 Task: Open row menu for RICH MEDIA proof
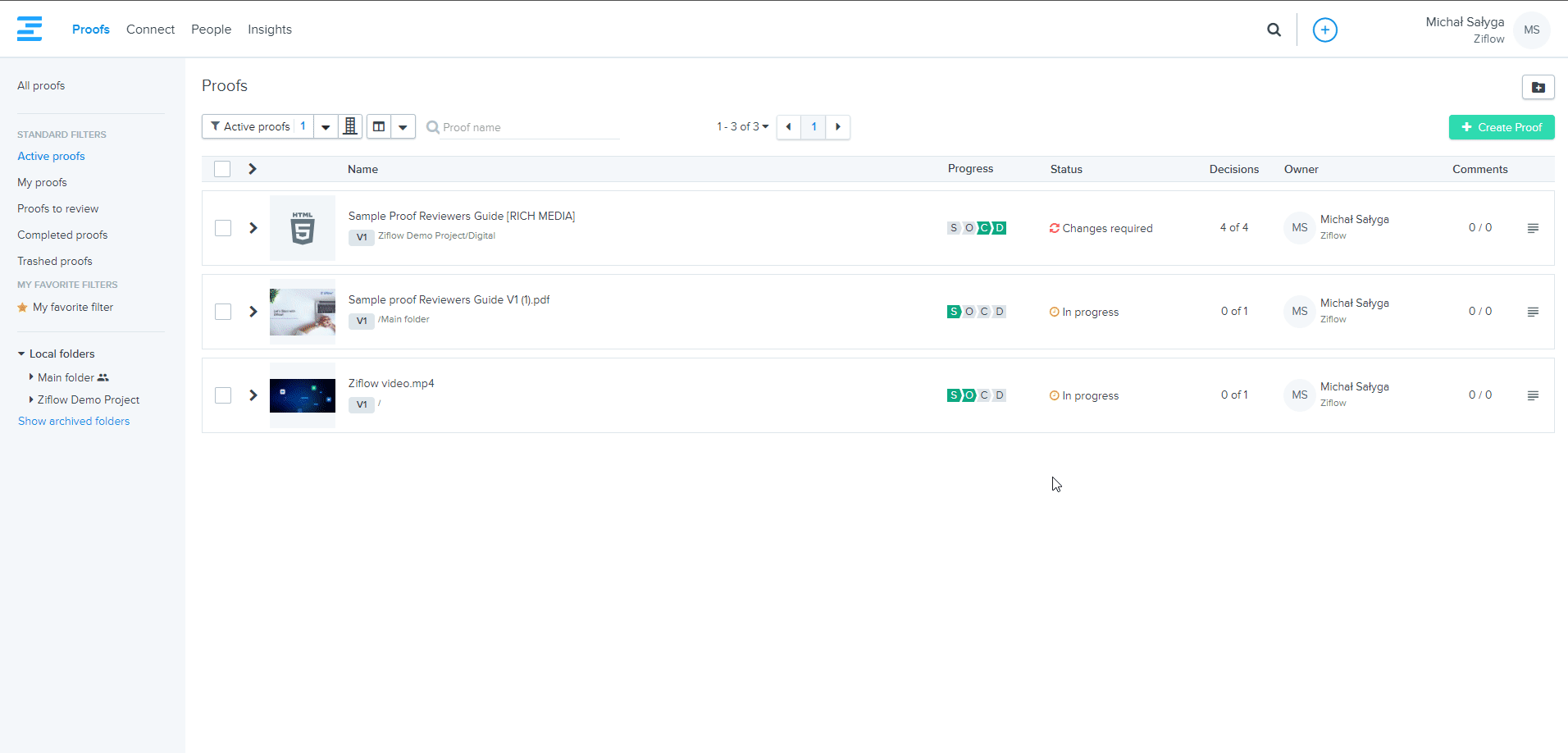[1532, 228]
